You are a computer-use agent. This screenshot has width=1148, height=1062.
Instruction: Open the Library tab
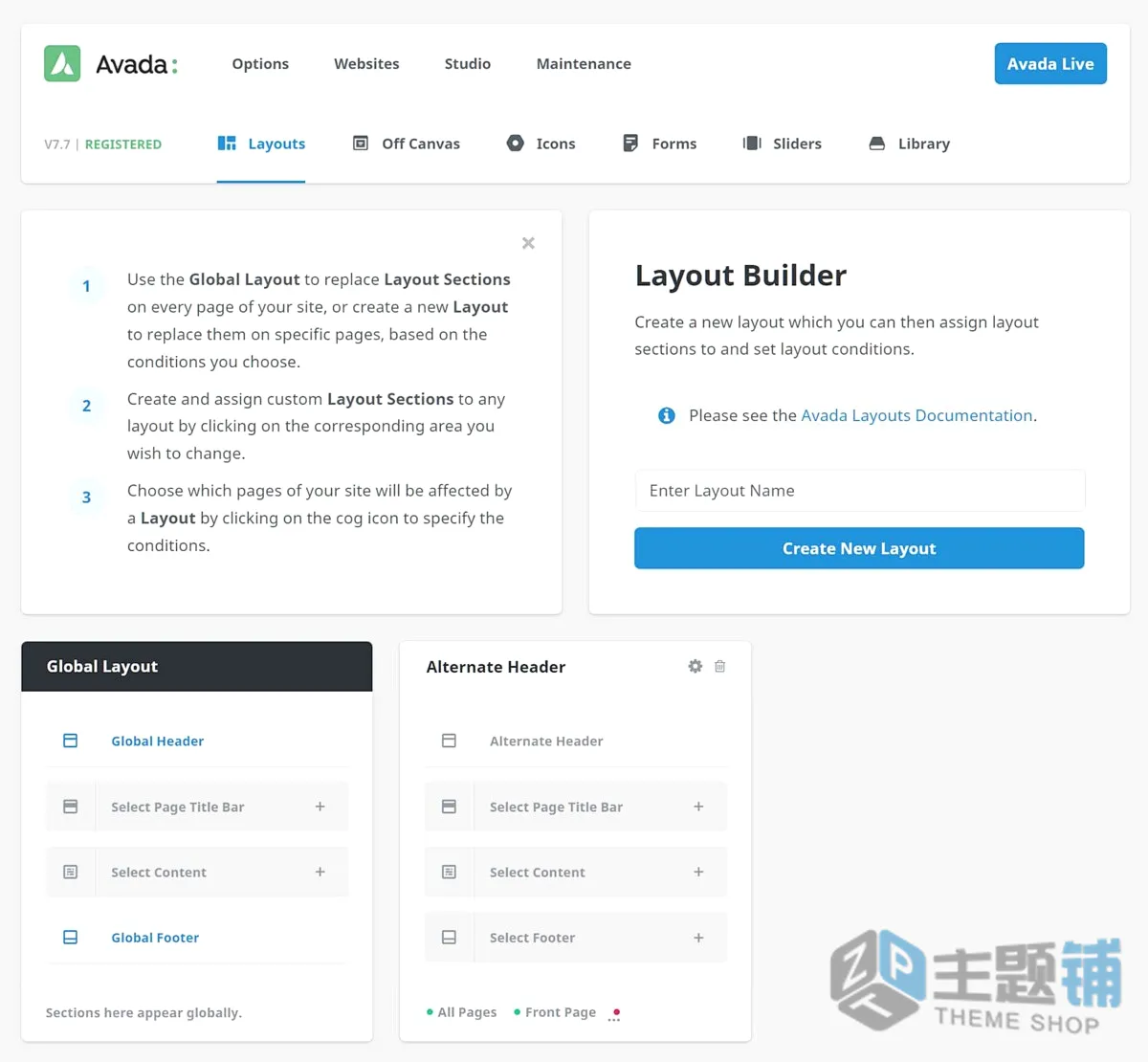click(x=909, y=144)
